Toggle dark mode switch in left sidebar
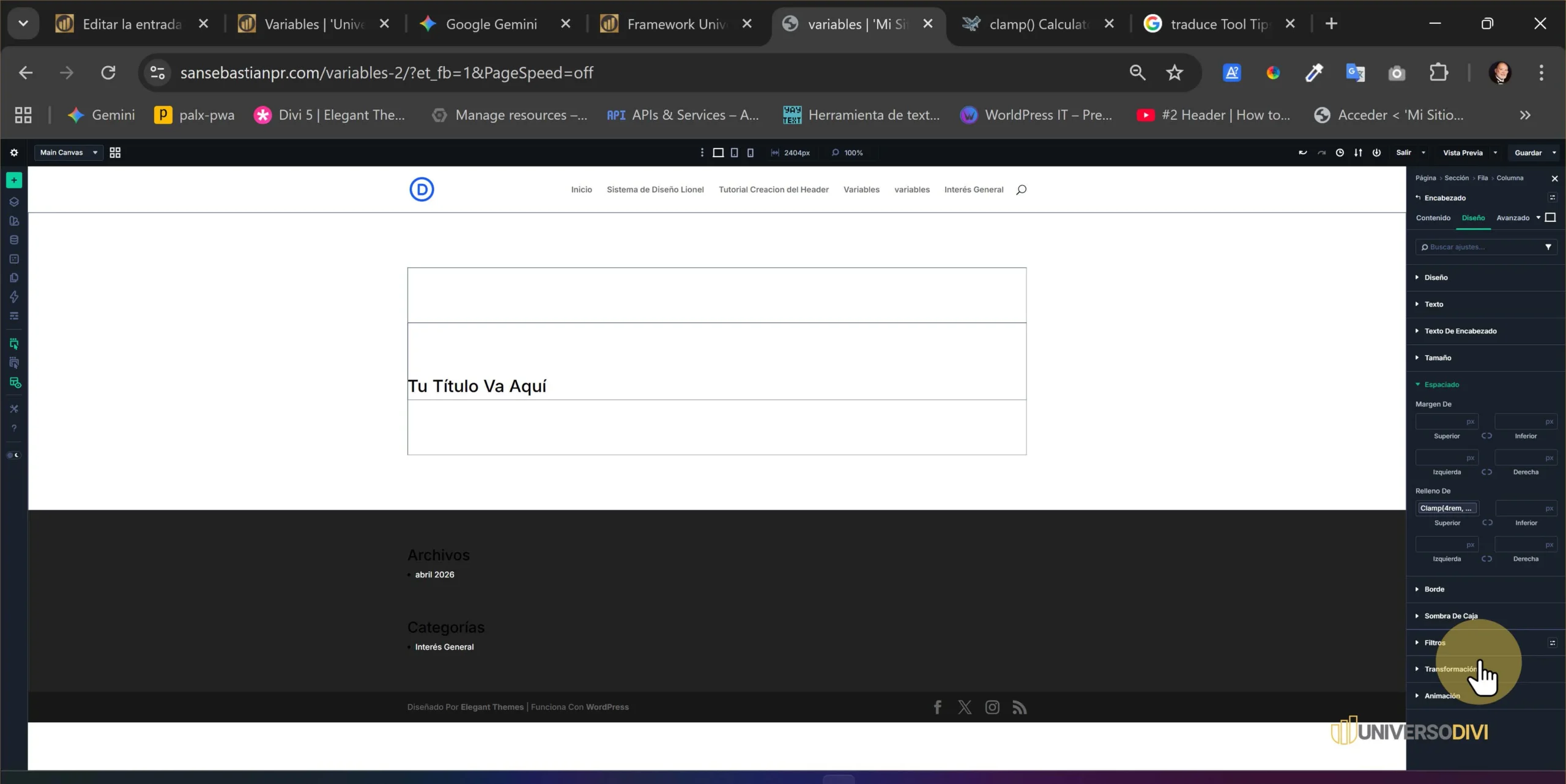 (13, 455)
